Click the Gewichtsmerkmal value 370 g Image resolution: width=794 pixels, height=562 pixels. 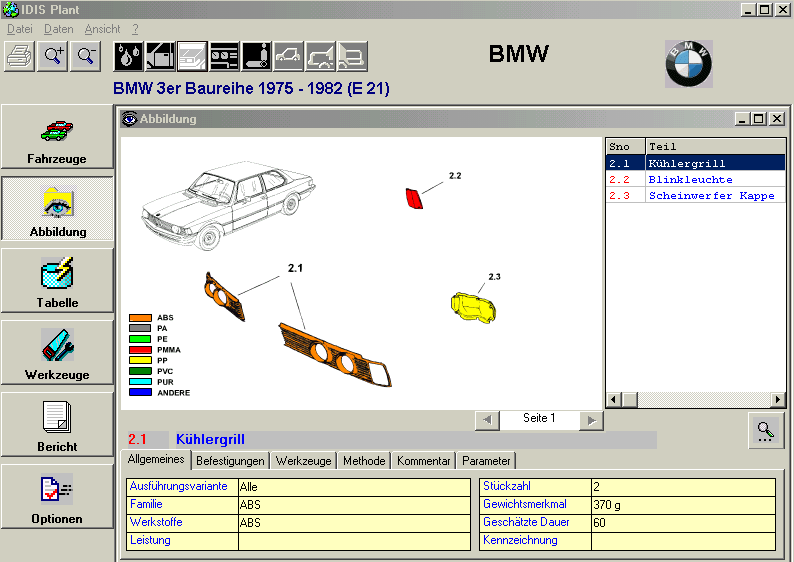(683, 505)
